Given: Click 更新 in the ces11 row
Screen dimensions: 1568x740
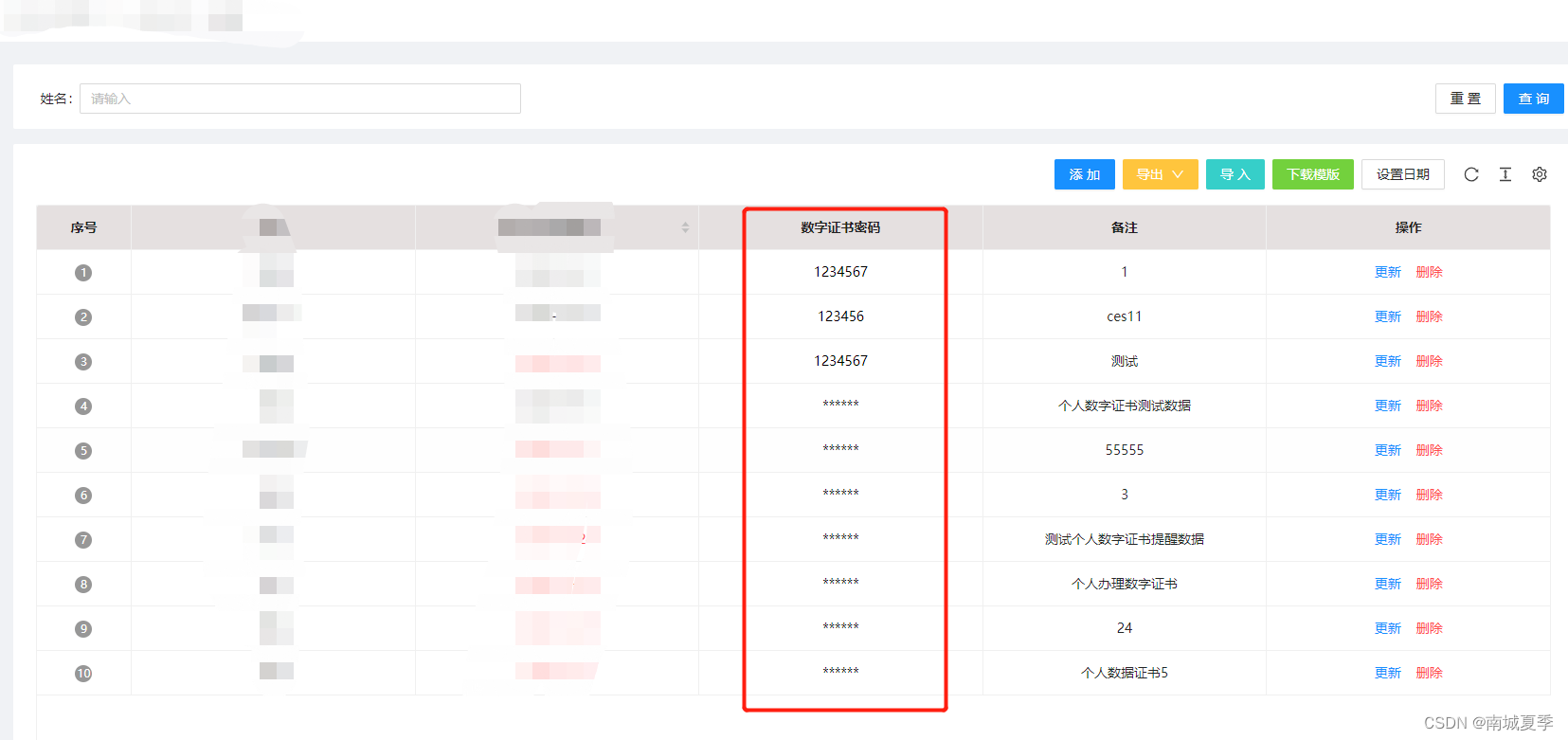Looking at the screenshot, I should [x=1388, y=316].
